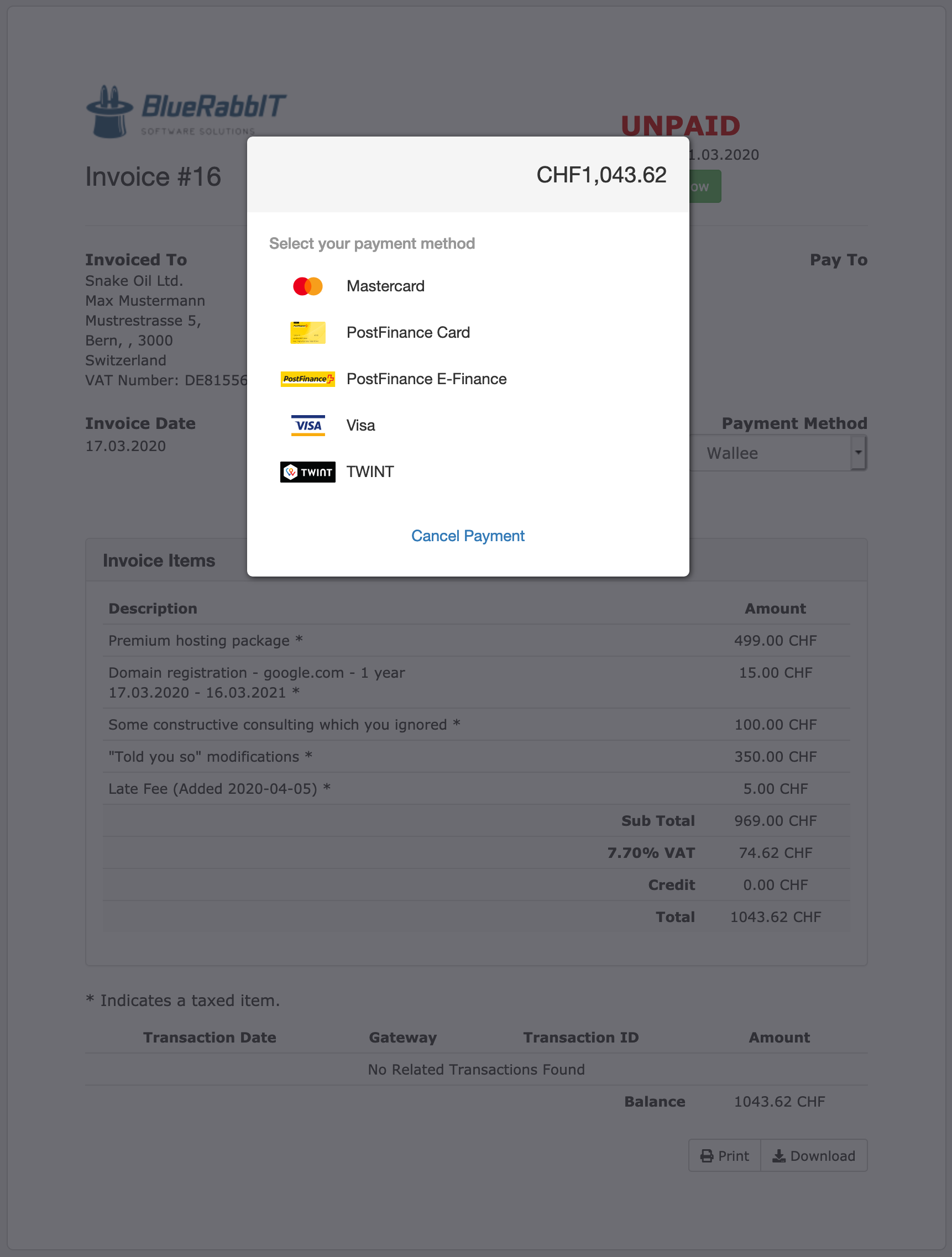Pick the TWINT payment icon
The width and height of the screenshot is (952, 1257).
(307, 472)
